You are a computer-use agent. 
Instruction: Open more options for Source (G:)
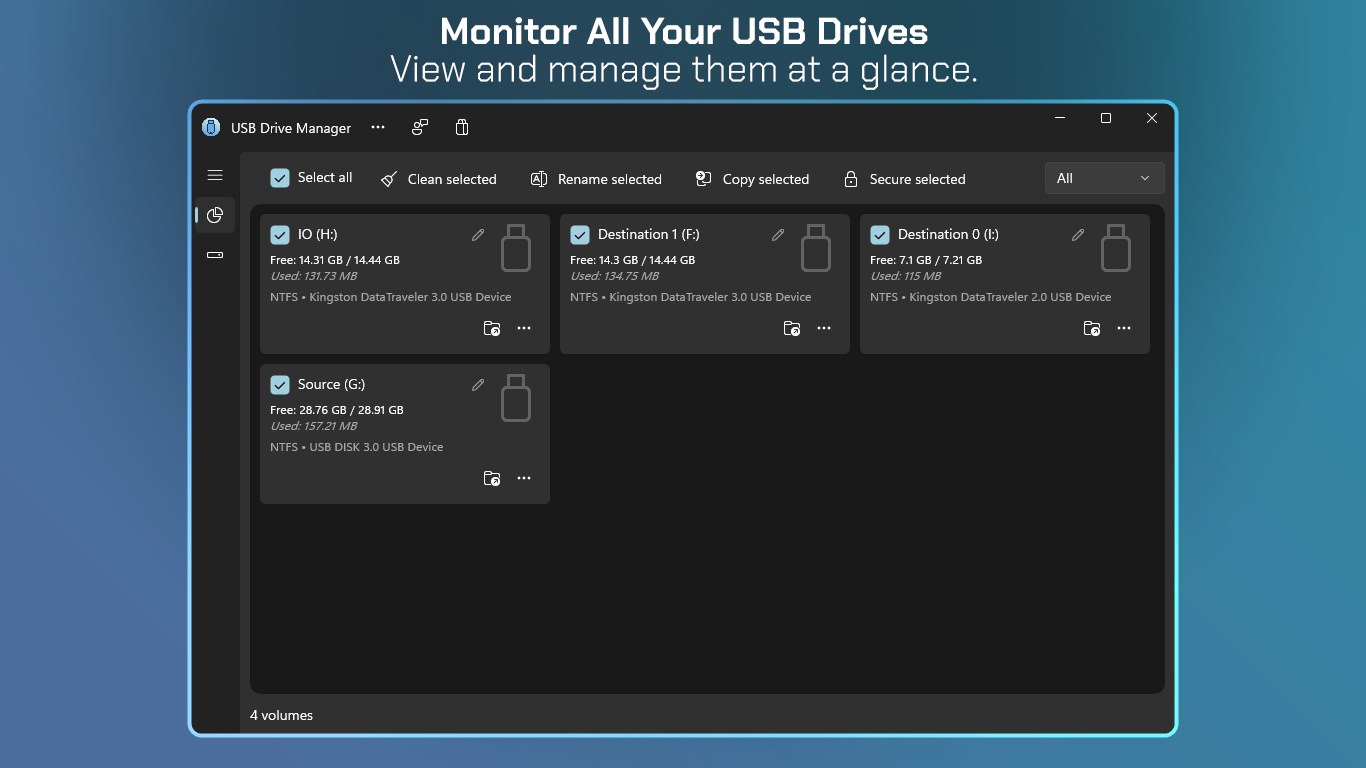pyautogui.click(x=524, y=478)
